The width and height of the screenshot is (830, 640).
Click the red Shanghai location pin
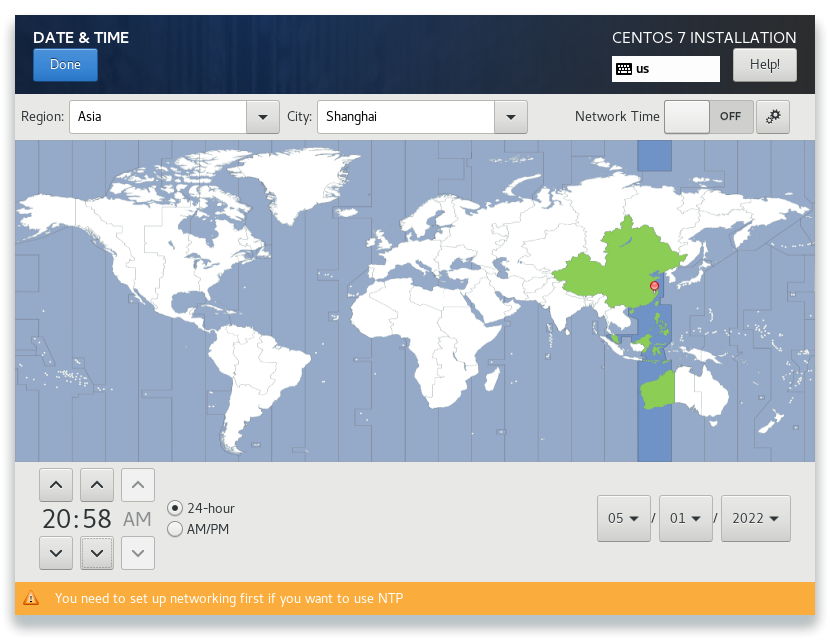click(x=654, y=287)
